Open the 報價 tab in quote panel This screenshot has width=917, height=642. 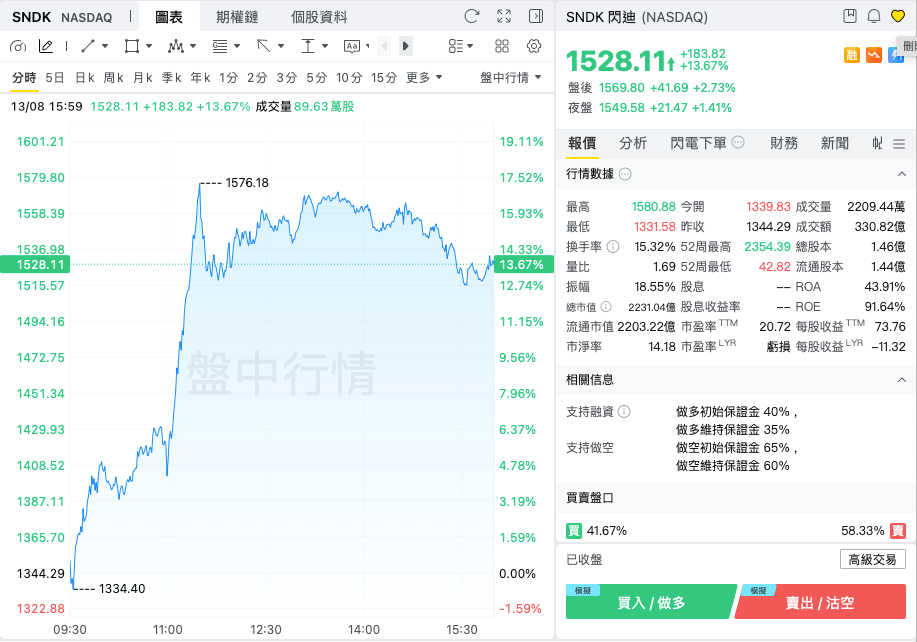[582, 143]
